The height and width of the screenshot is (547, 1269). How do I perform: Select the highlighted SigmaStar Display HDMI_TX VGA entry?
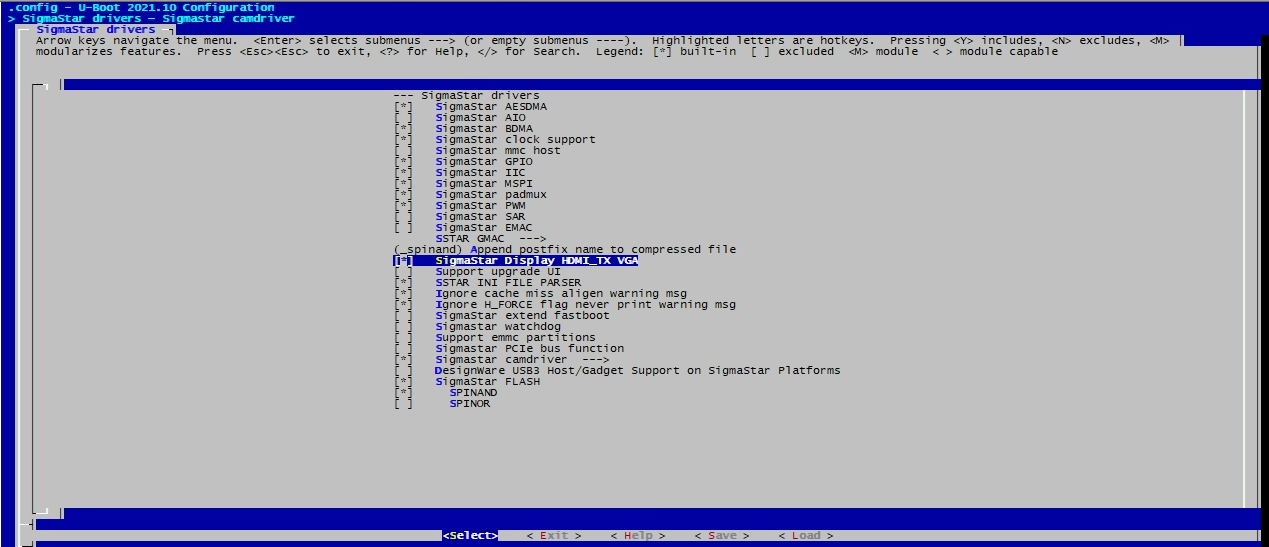pos(536,261)
